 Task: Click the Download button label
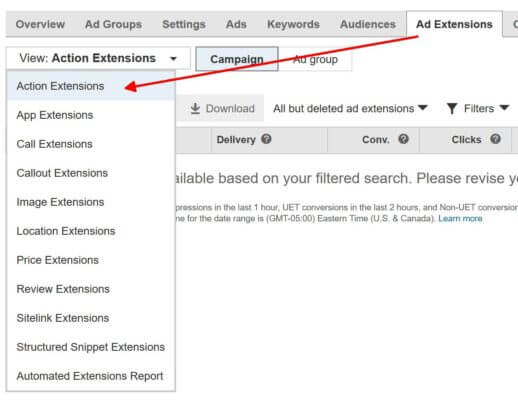click(x=230, y=109)
